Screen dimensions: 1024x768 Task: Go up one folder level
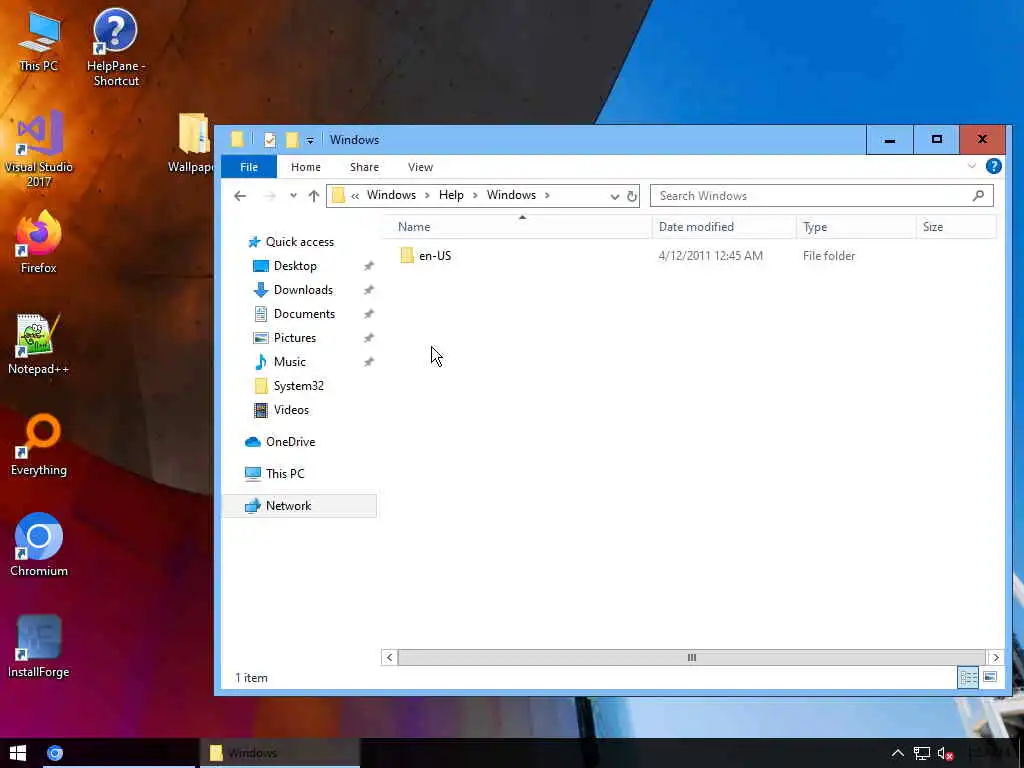coord(313,196)
